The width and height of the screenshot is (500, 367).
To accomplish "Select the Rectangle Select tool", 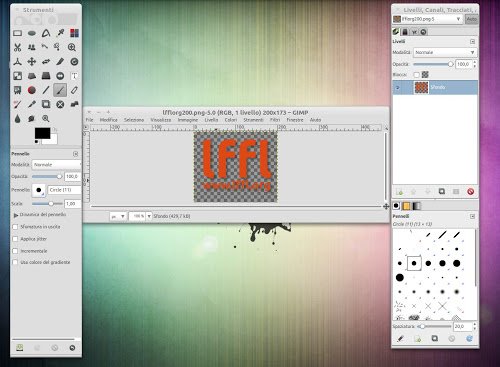I will [x=18, y=33].
